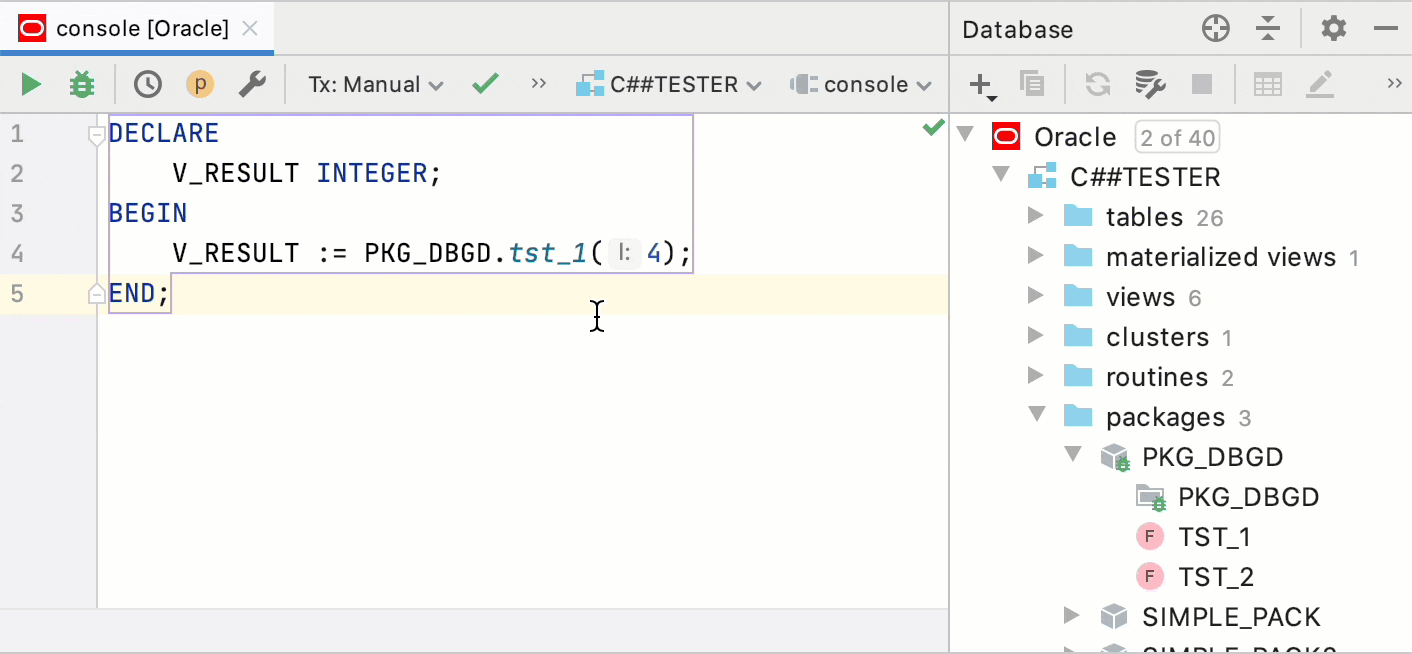The height and width of the screenshot is (654, 1412).
Task: Open console settings via wrench icon
Action: pyautogui.click(x=252, y=84)
